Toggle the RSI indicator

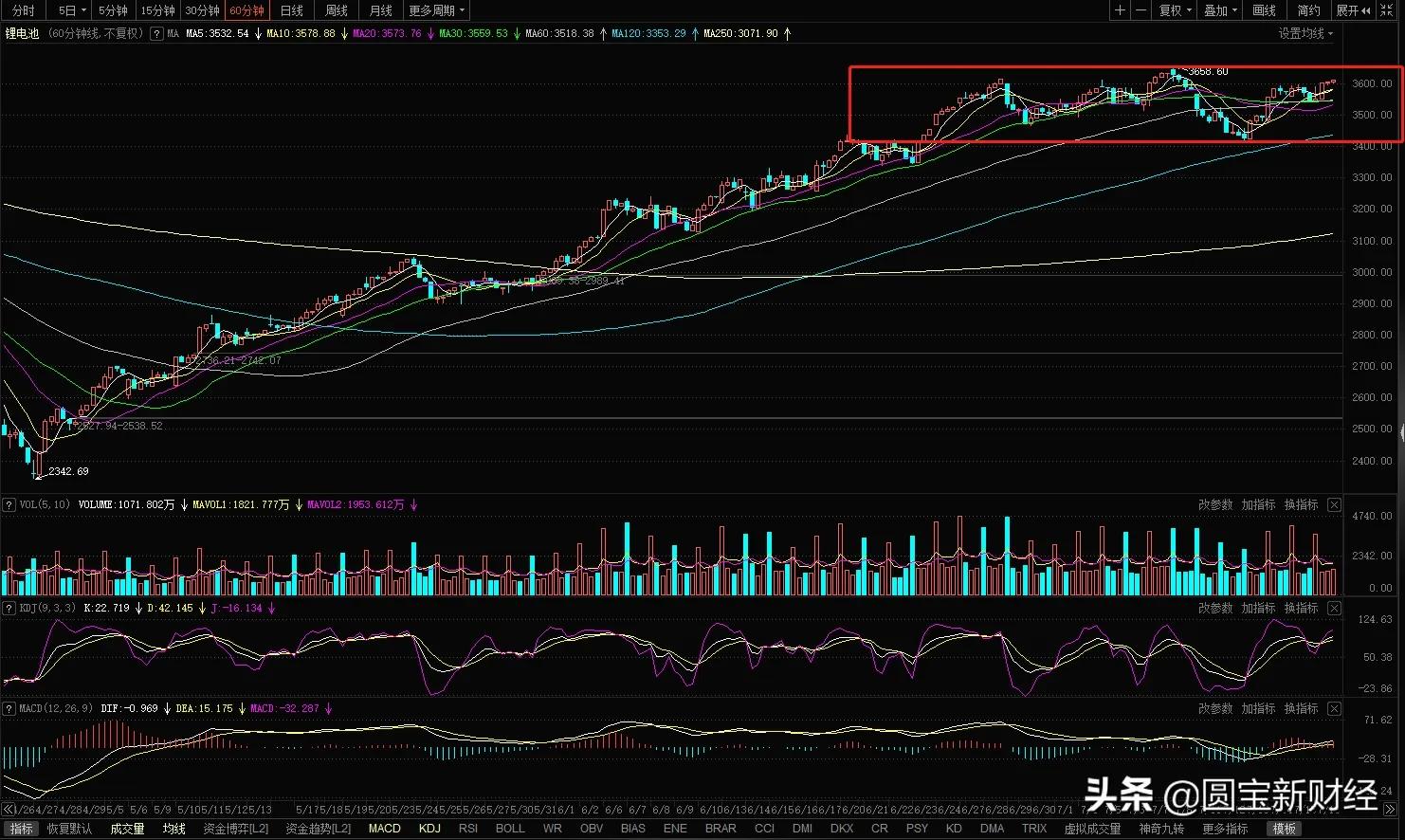tap(468, 829)
